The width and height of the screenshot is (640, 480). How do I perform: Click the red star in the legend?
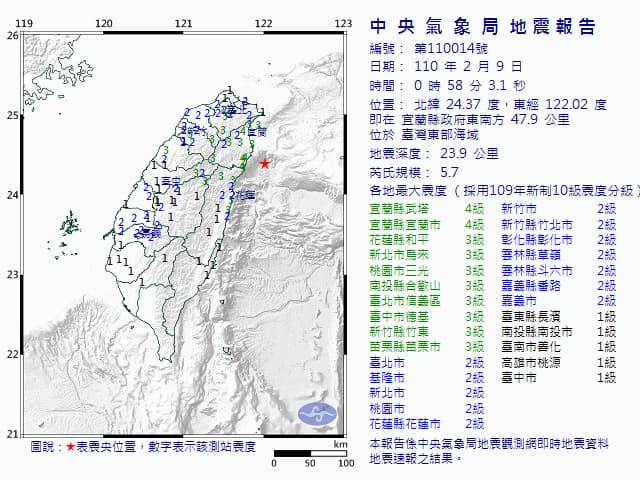[71, 447]
